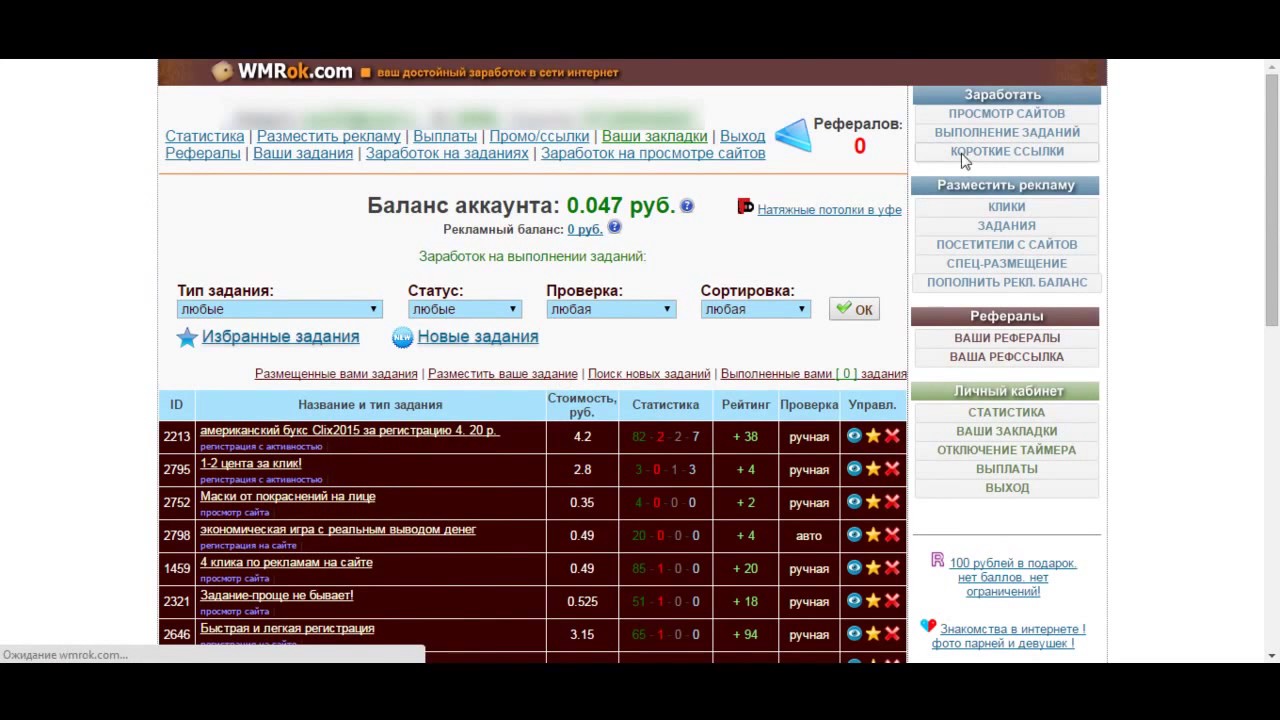This screenshot has height=720, width=1280.
Task: Open Ваша рефссылка in sidebar
Action: pyautogui.click(x=1007, y=357)
